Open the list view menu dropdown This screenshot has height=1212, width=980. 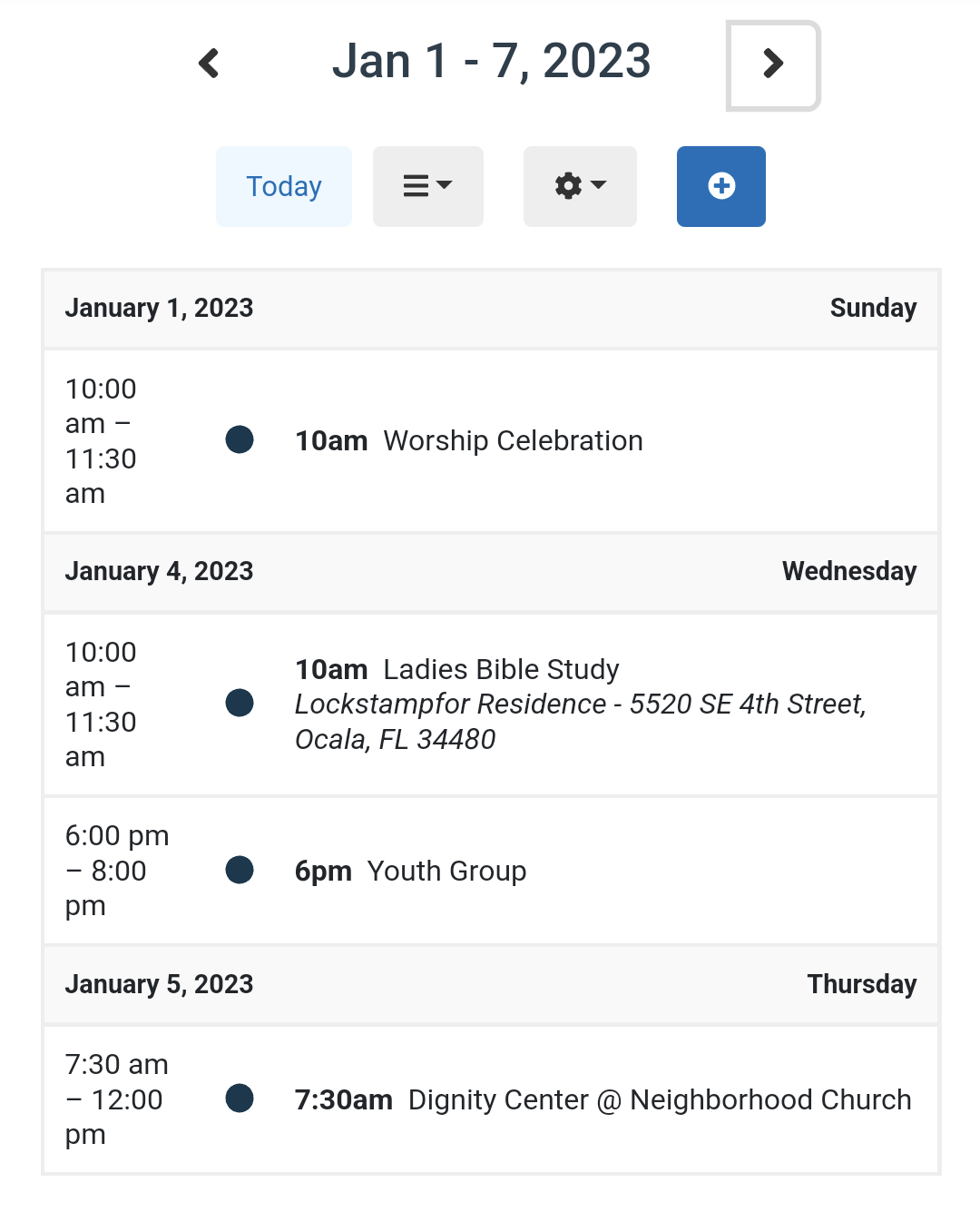[427, 186]
